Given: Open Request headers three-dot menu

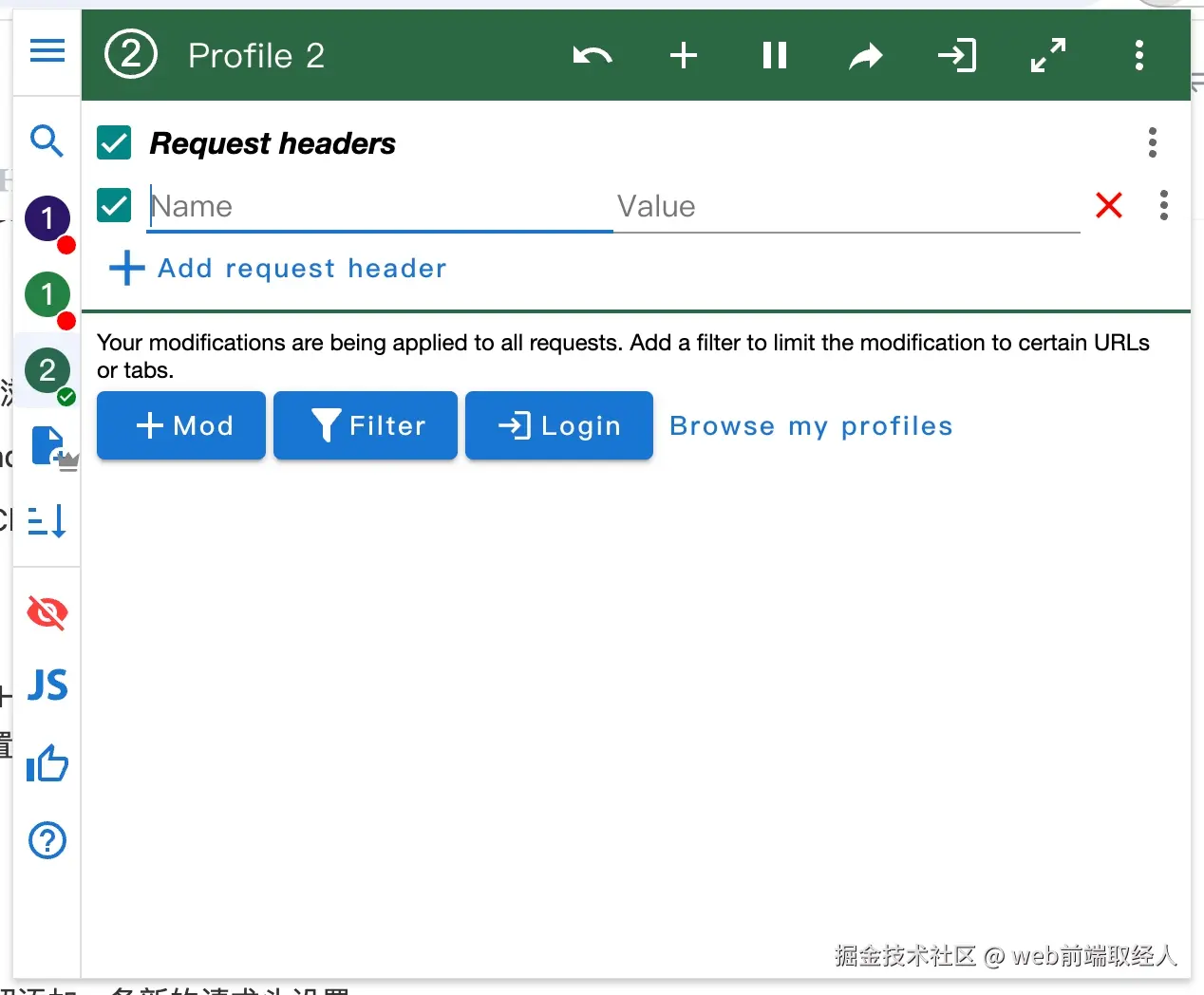Looking at the screenshot, I should pos(1153,142).
